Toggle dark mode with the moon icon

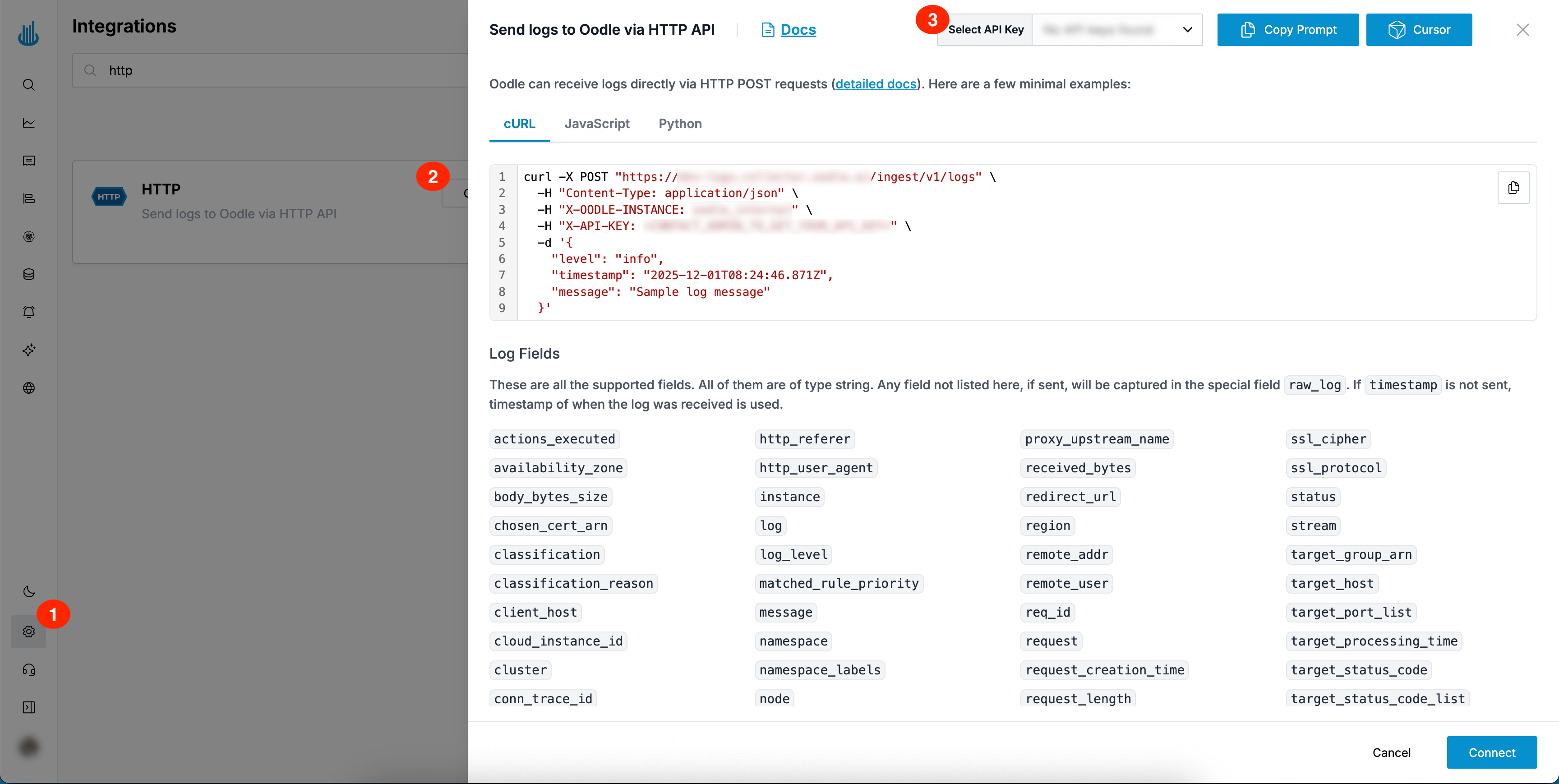28,591
